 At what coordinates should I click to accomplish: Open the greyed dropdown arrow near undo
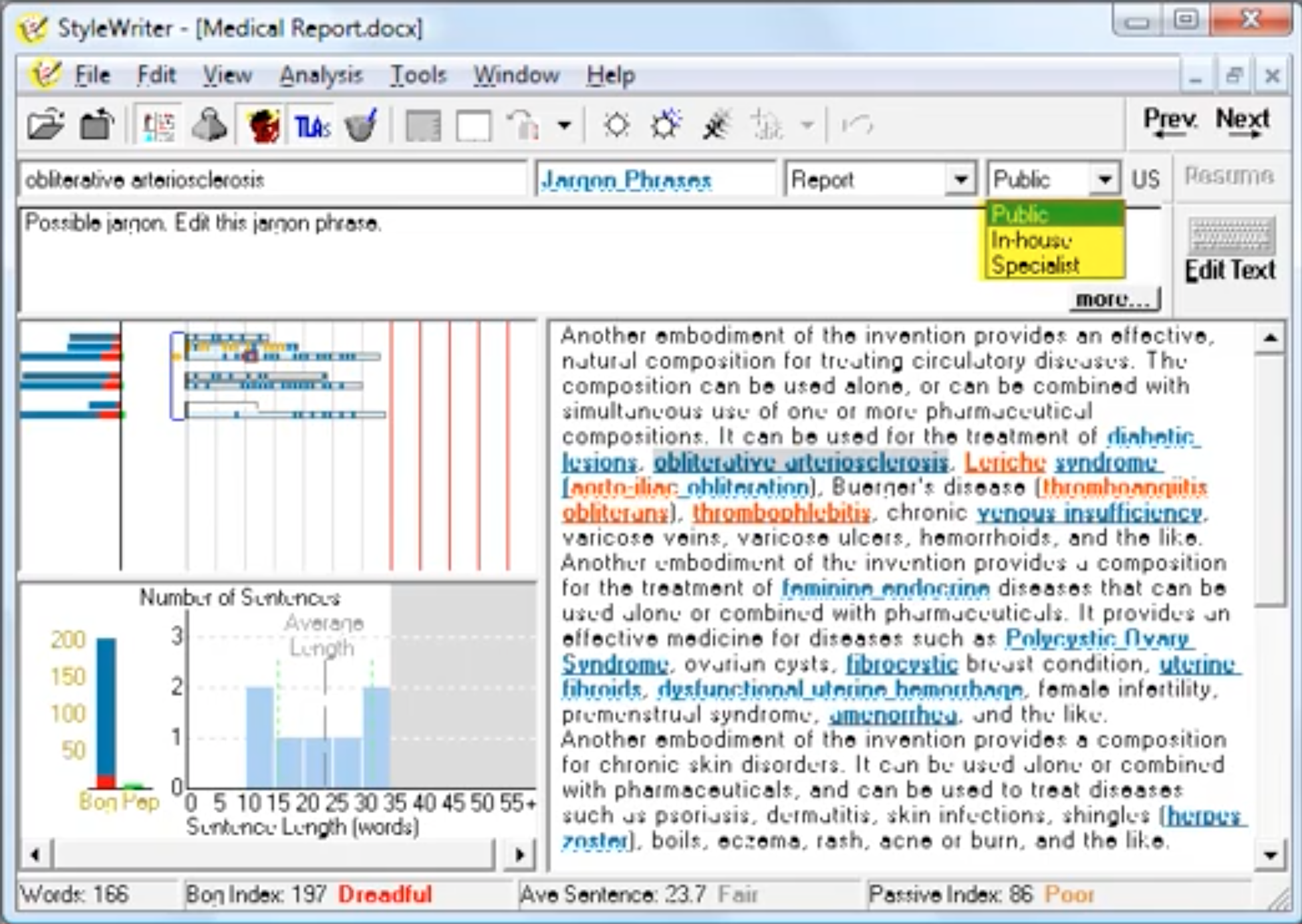tap(807, 124)
